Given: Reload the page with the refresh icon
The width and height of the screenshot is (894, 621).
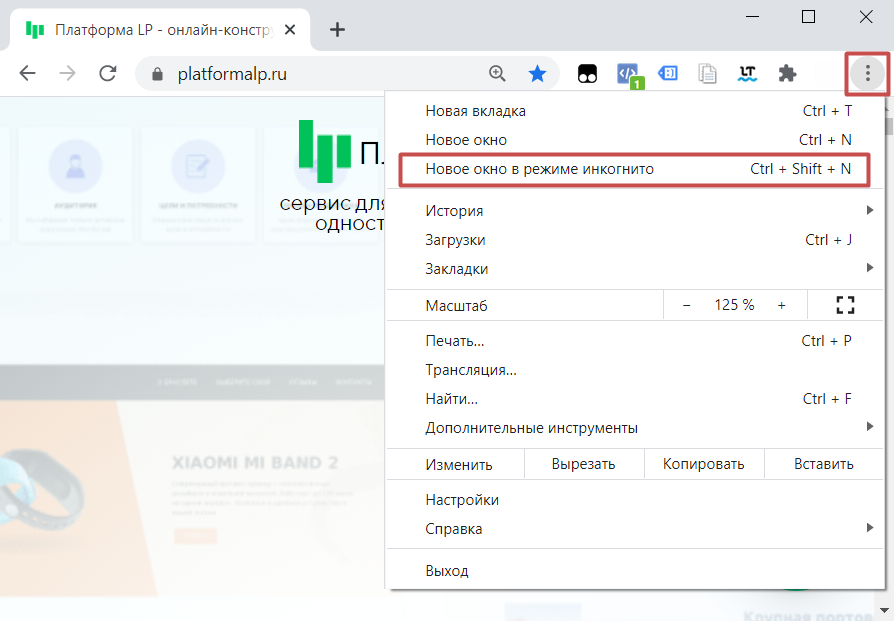Looking at the screenshot, I should coord(107,73).
